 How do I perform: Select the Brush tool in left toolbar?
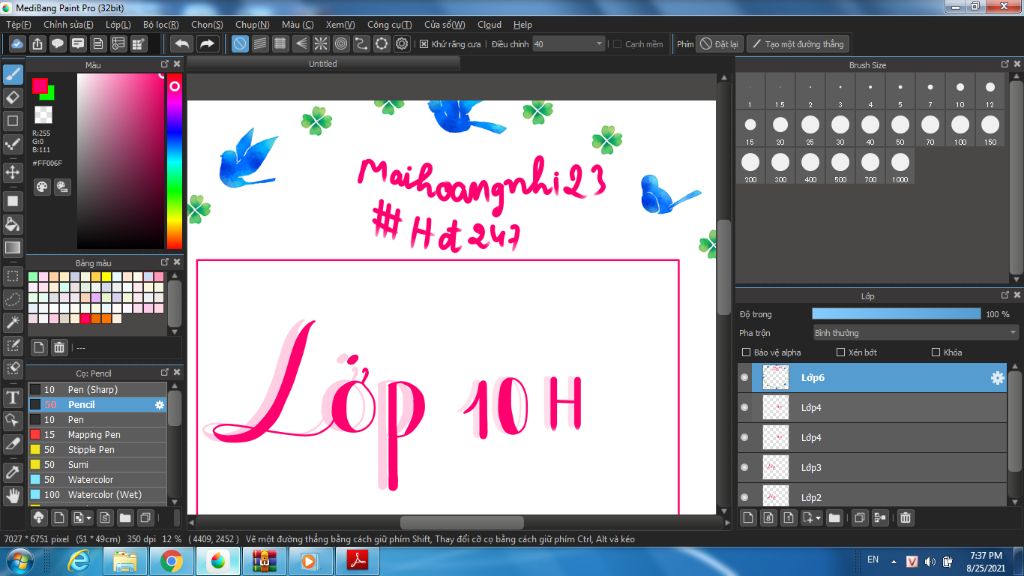click(12, 74)
